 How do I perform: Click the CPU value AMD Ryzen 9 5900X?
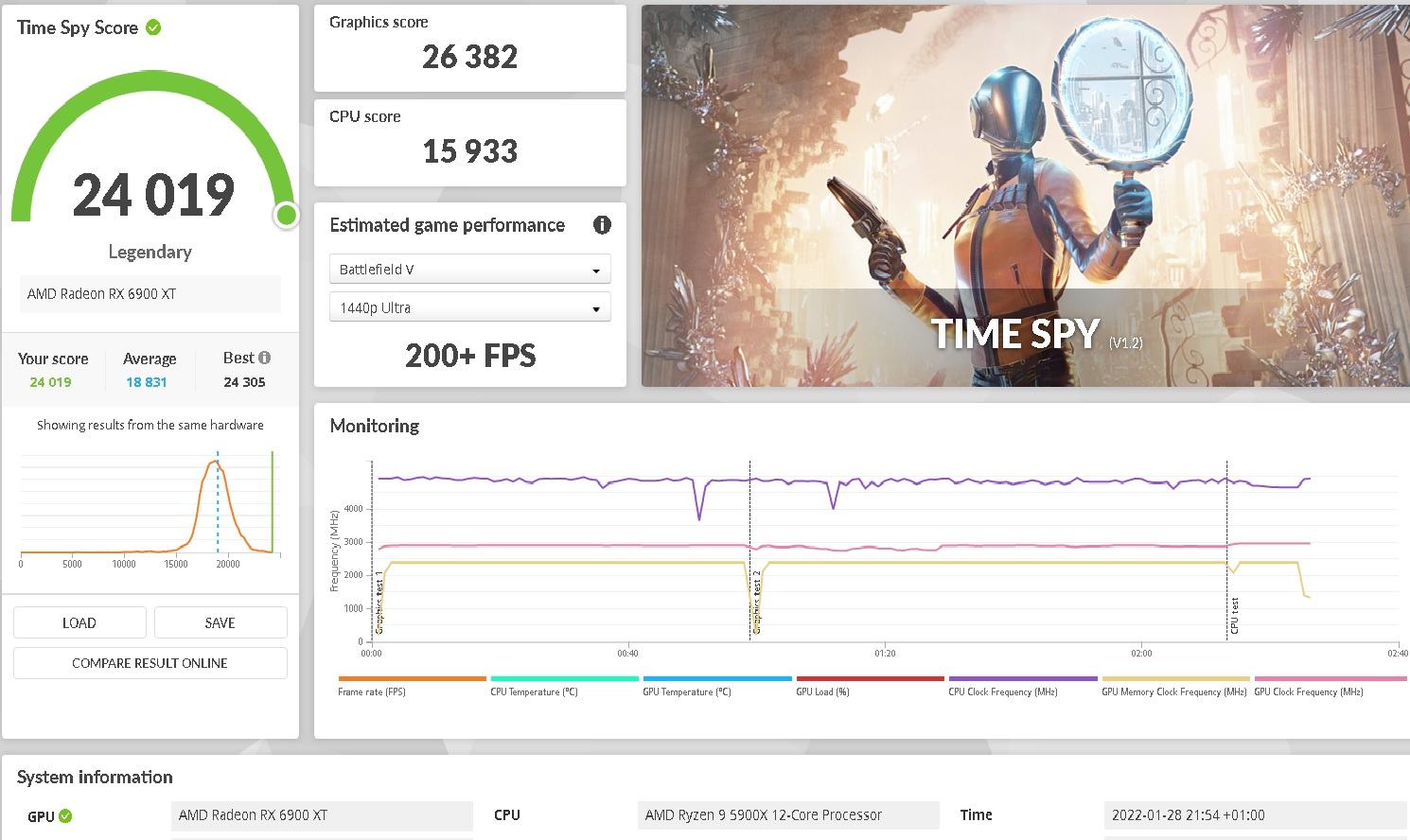[x=788, y=815]
